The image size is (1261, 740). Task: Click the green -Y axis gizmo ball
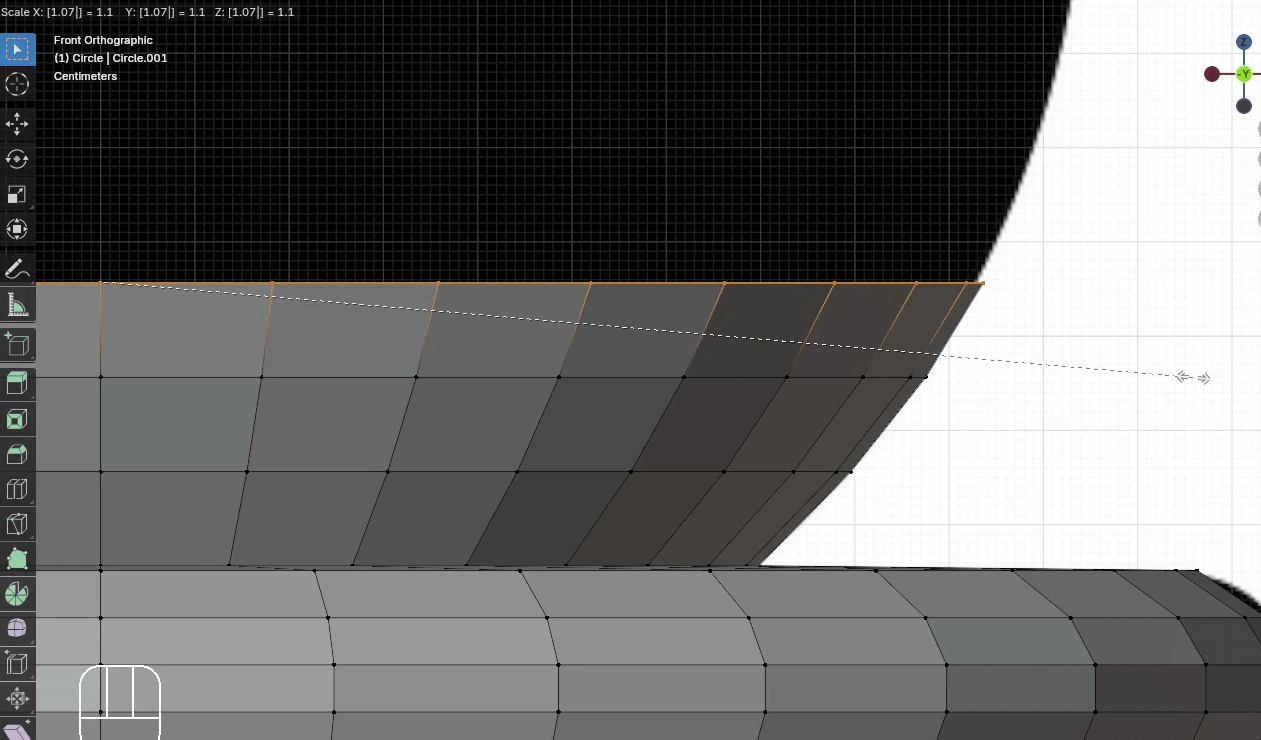point(1245,74)
